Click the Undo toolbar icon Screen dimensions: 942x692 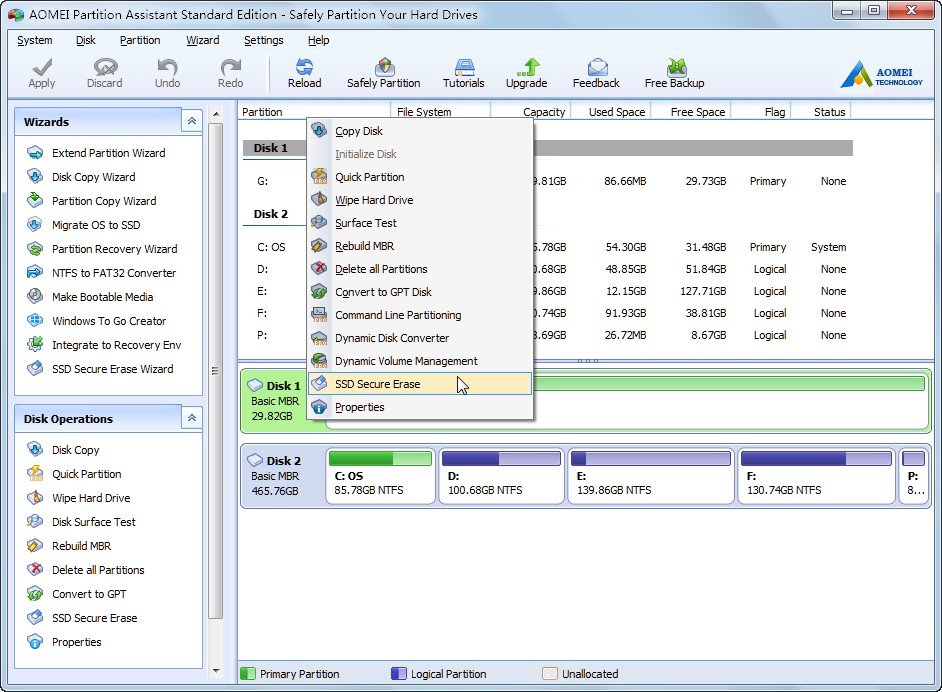click(167, 72)
